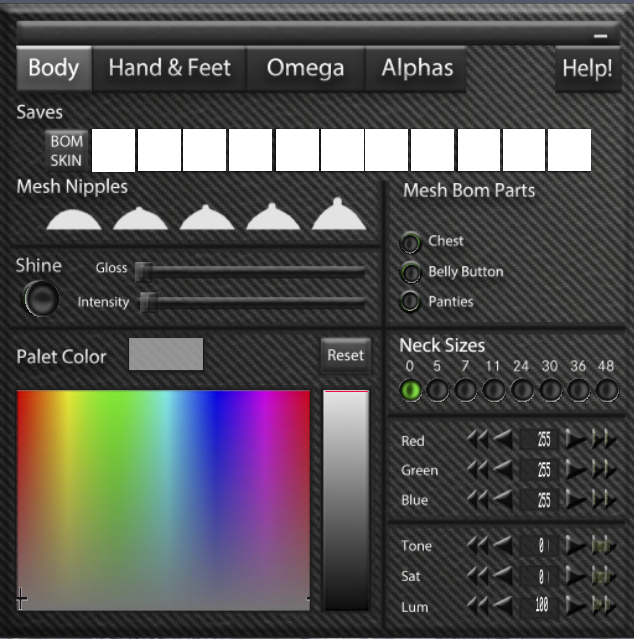Click the BOM SKIN button

click(67, 150)
